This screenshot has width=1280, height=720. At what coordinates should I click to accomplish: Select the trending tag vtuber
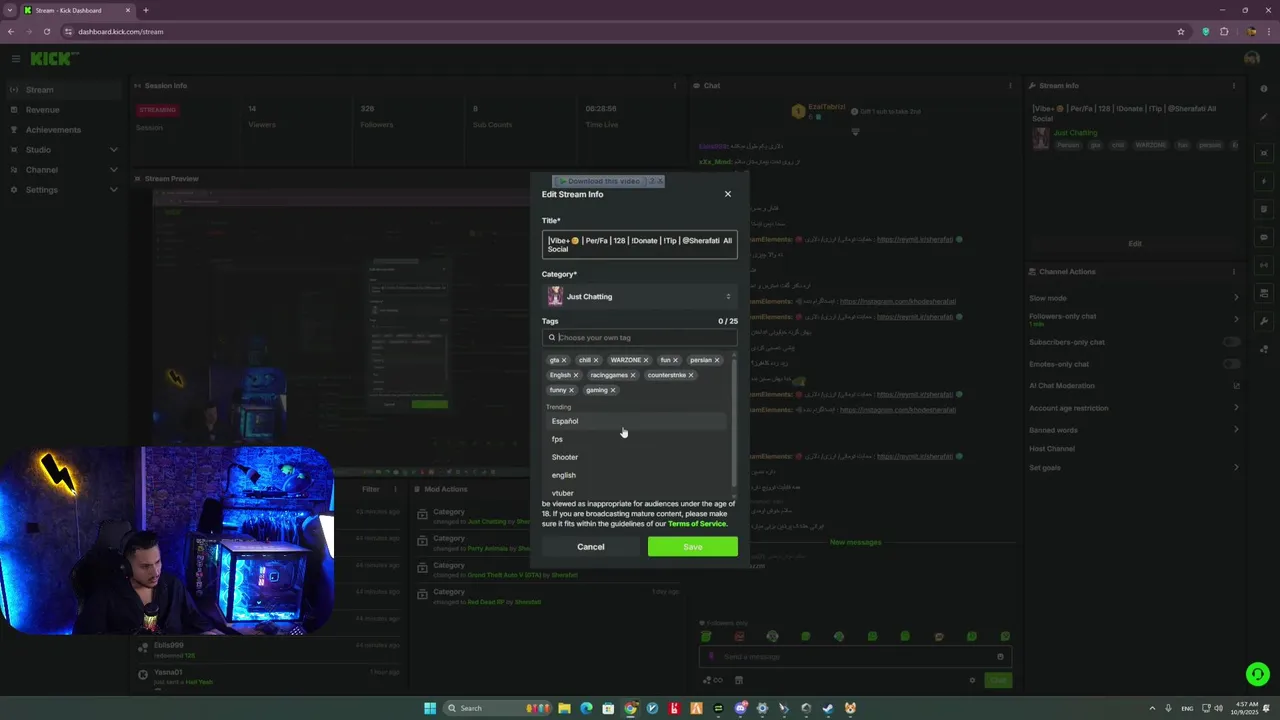point(636,492)
